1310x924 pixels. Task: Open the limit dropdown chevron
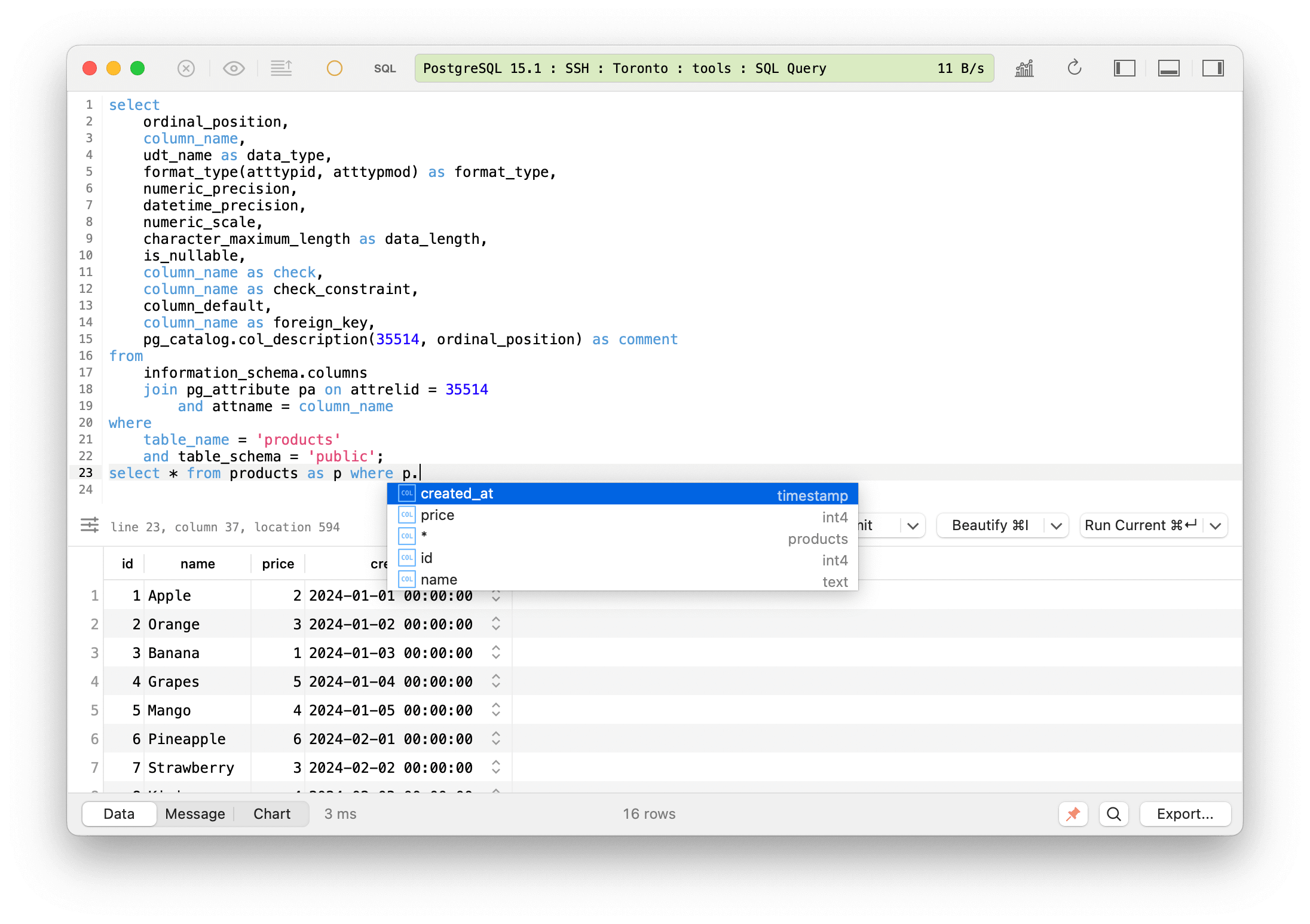(x=913, y=525)
